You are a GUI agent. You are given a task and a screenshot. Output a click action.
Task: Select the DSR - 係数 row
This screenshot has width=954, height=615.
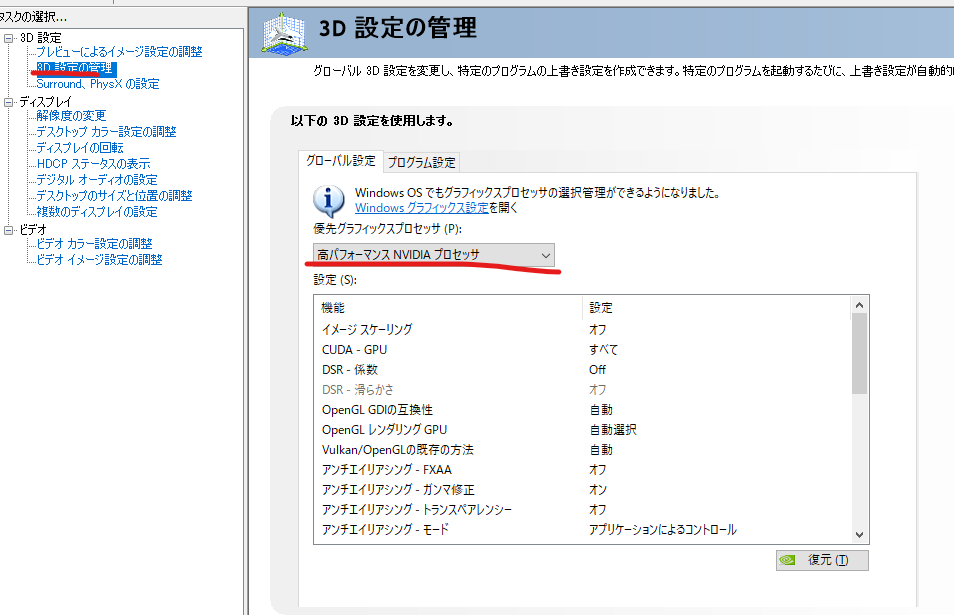tap(582, 369)
